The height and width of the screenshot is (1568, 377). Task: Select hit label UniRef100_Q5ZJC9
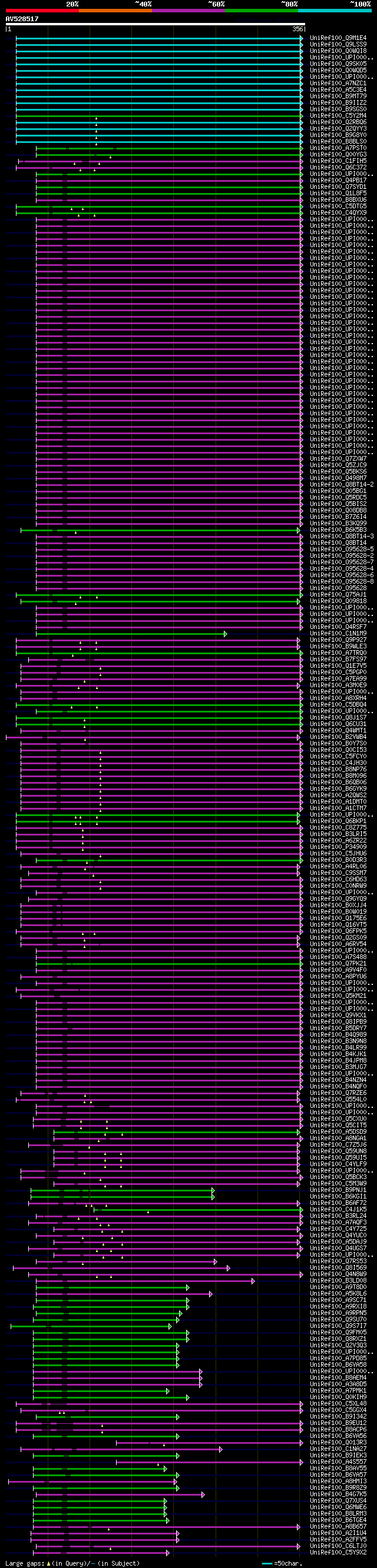338,465
